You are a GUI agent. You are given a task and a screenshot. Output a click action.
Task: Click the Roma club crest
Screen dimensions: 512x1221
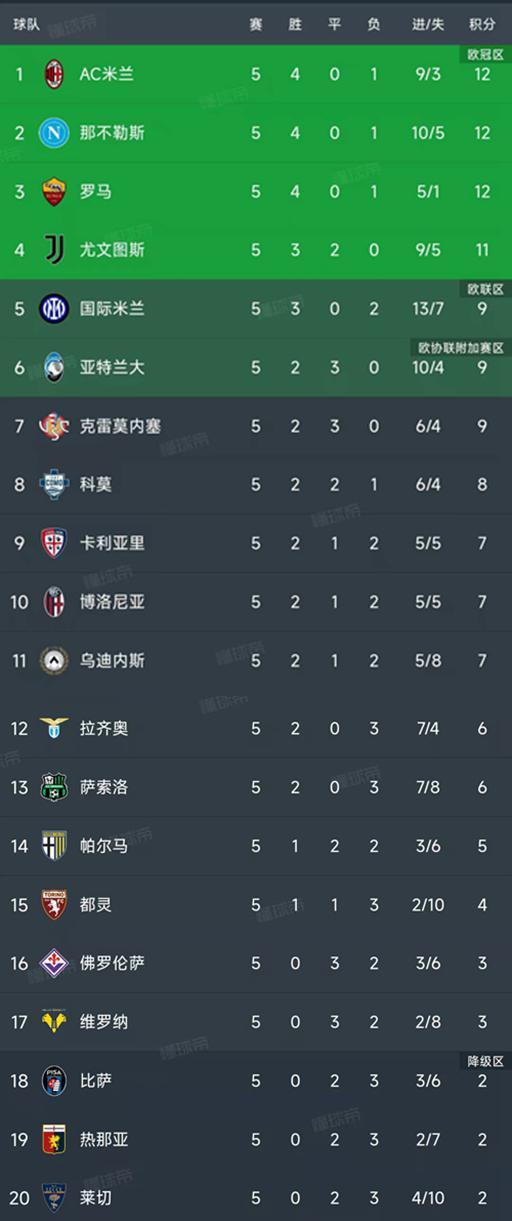click(x=54, y=191)
